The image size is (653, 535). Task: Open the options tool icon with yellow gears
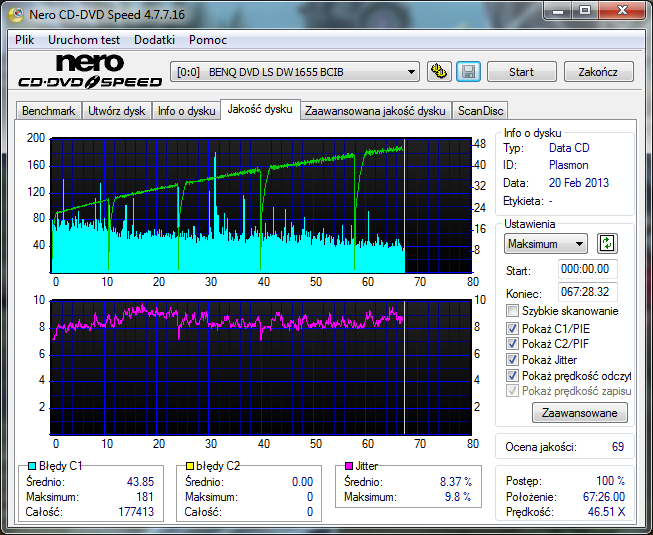click(x=439, y=72)
